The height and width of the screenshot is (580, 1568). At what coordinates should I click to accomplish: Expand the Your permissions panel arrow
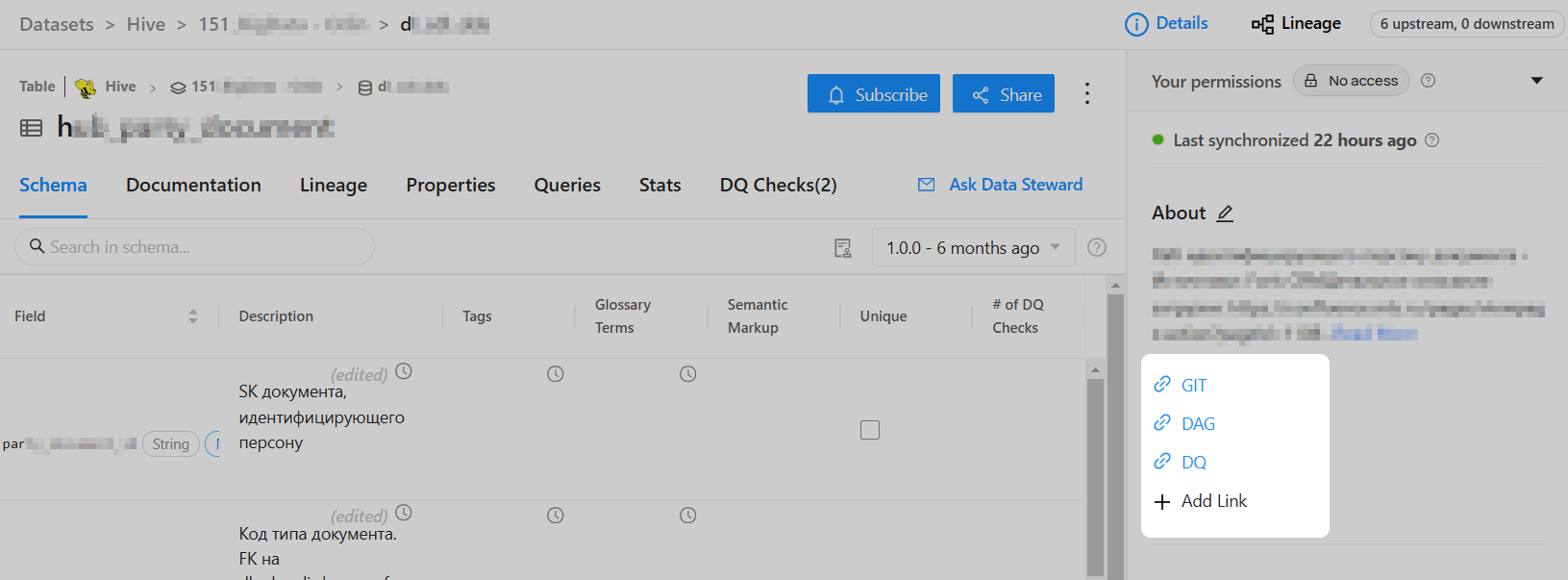tap(1536, 81)
